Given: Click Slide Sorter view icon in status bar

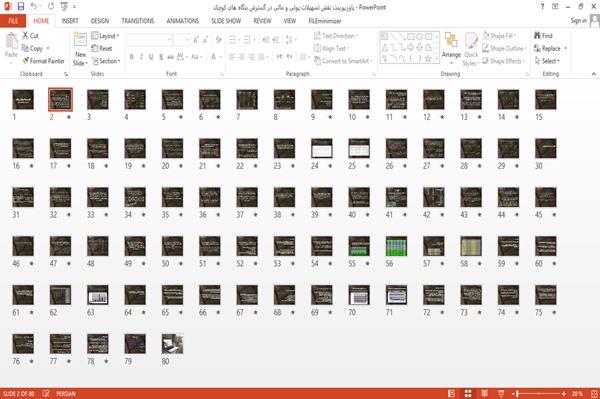Looking at the screenshot, I should tap(468, 393).
